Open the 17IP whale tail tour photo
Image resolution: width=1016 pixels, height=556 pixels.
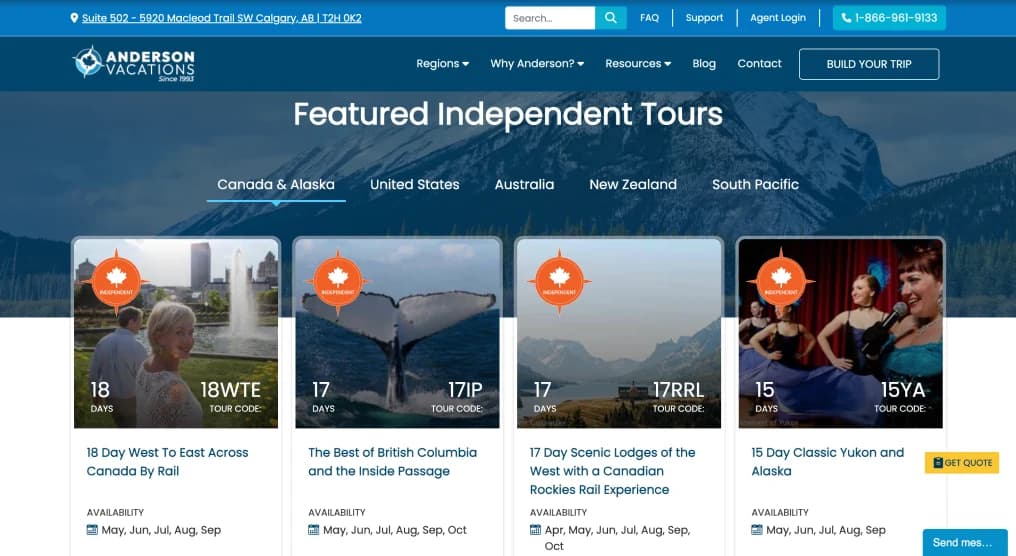pos(397,333)
